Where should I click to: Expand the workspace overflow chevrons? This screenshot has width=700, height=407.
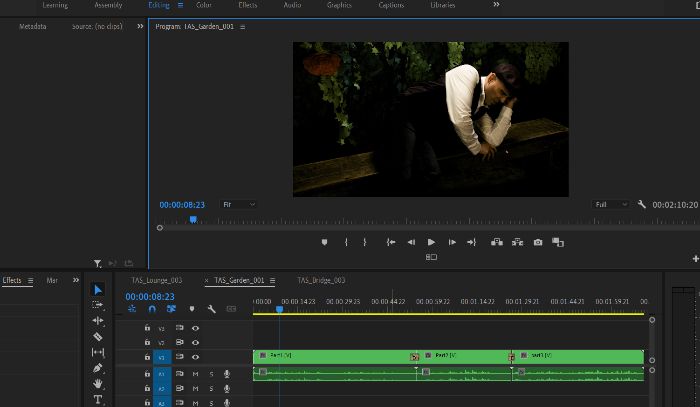[x=496, y=4]
